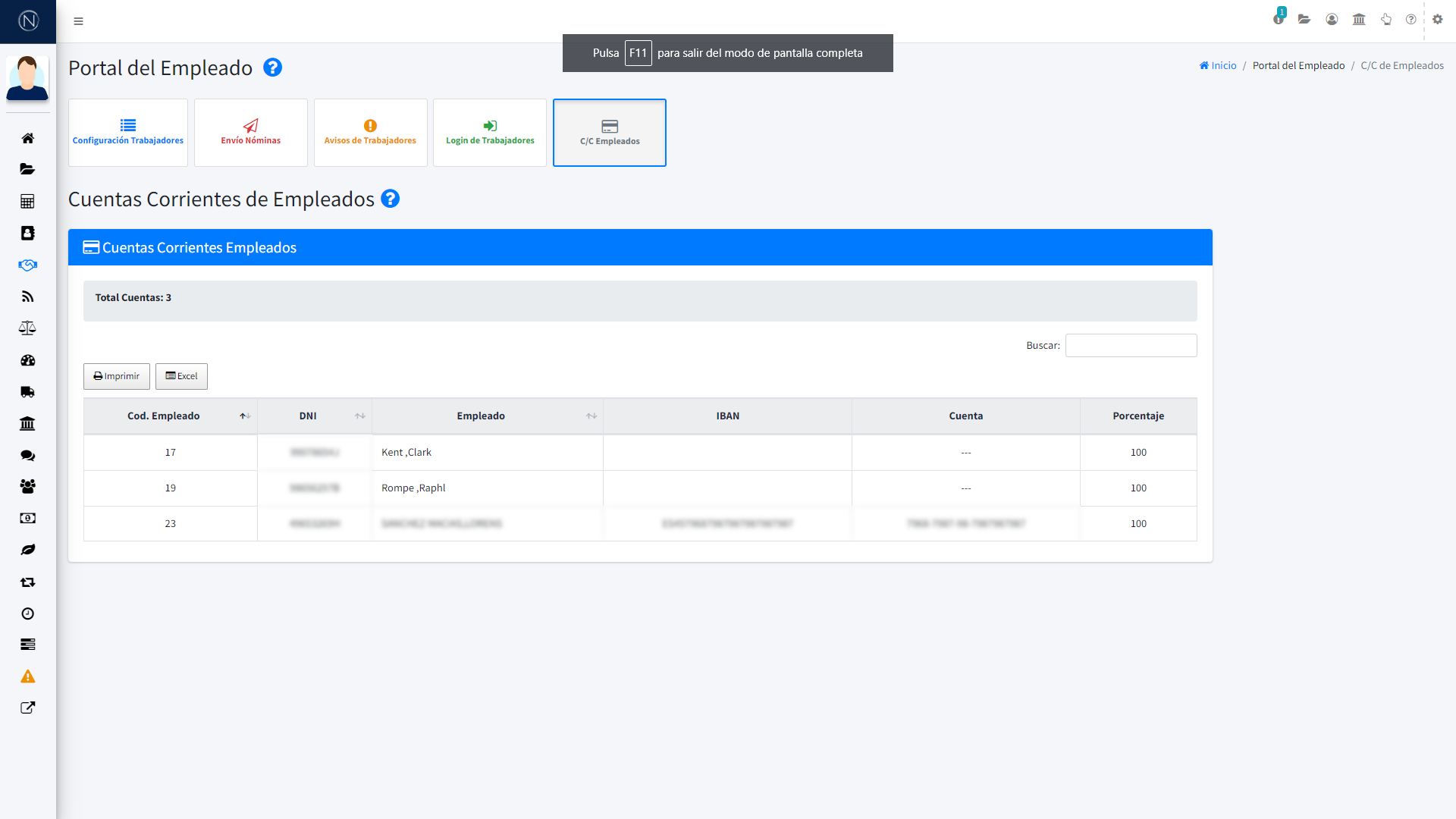
Task: Open the calculator icon in sidebar
Action: (x=28, y=201)
